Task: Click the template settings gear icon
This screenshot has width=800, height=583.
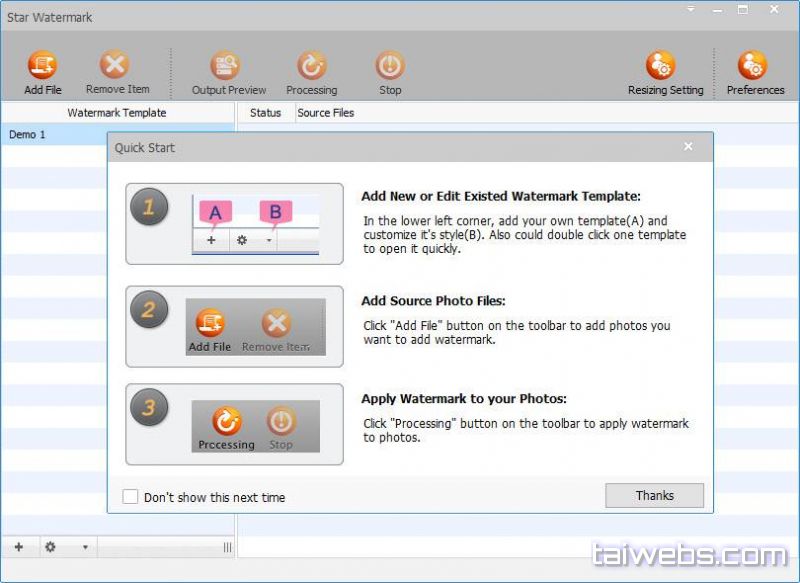Action: 50,547
